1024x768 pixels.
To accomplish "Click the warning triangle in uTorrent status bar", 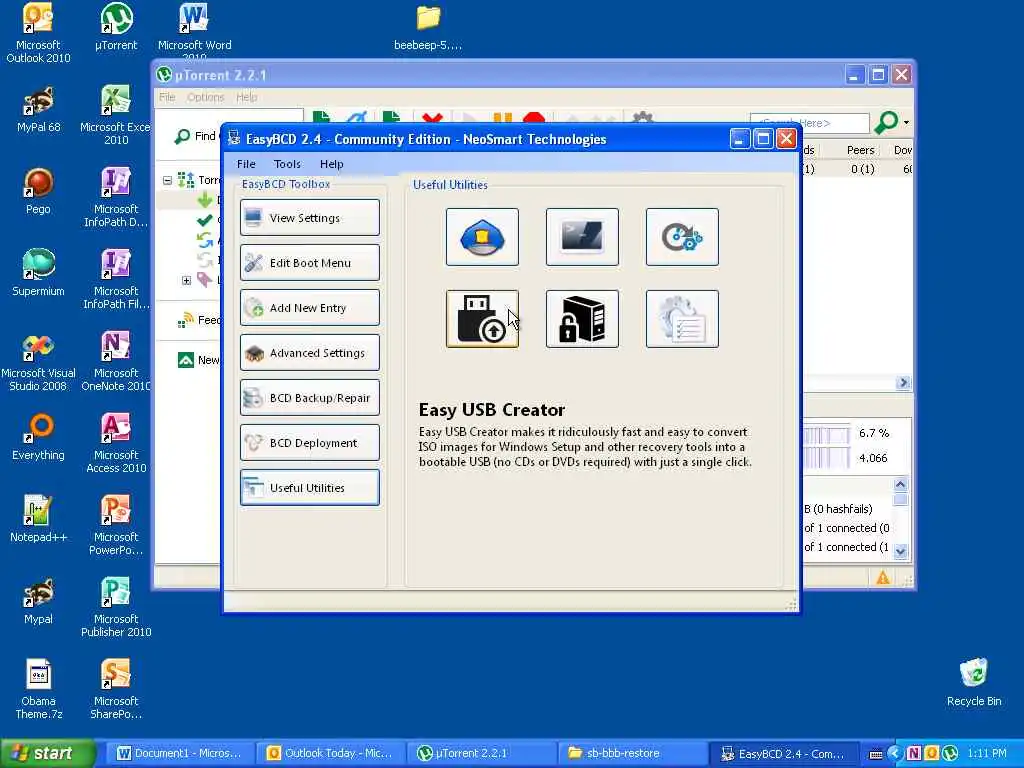I will coord(883,577).
